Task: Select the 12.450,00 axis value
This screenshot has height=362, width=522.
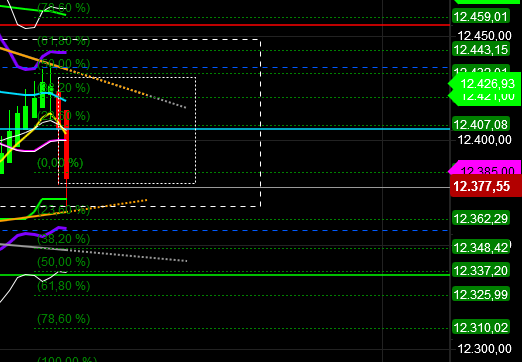Action: pyautogui.click(x=484, y=36)
